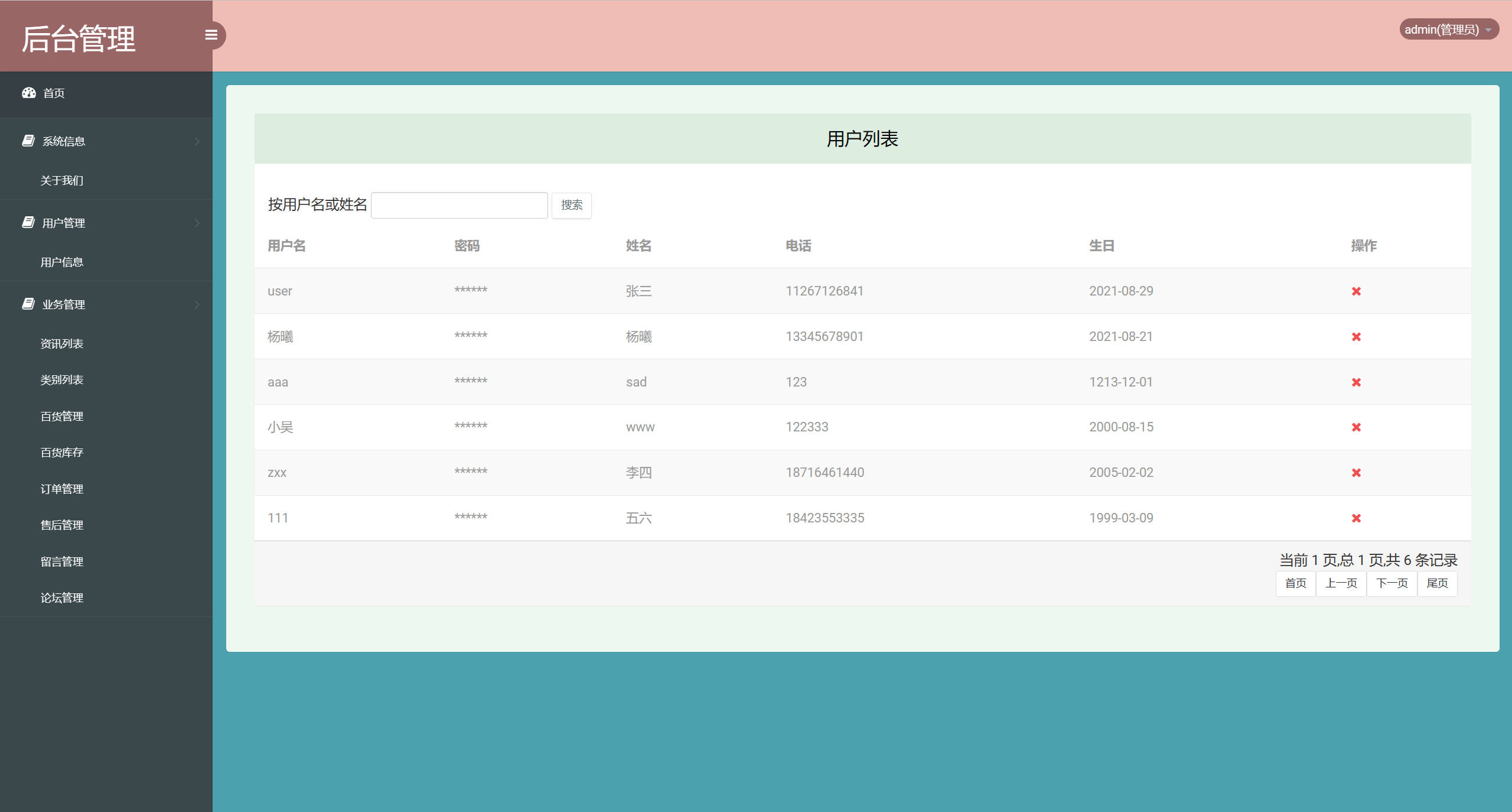Select 论坛管理 from the sidebar
1512x812 pixels.
[x=61, y=597]
